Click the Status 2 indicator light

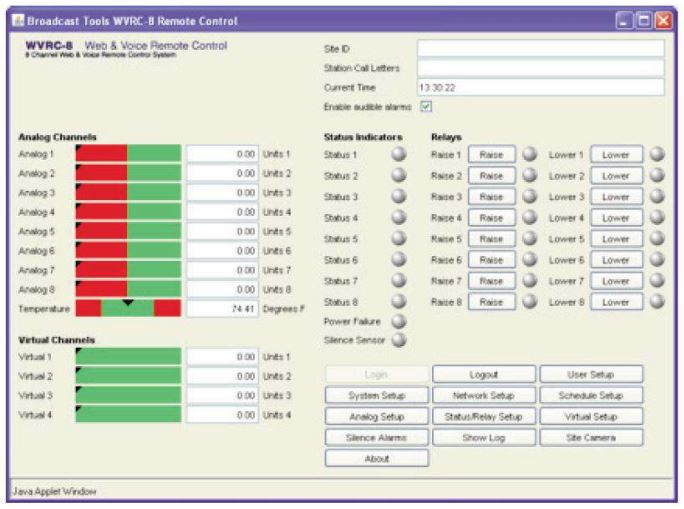399,175
